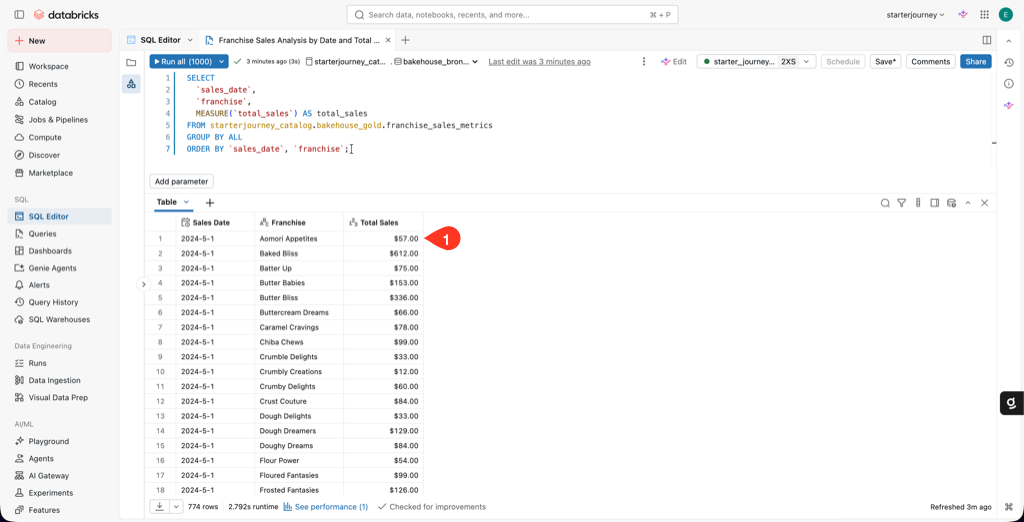Open query info icon in right rail
This screenshot has height=522, width=1024.
tap(1009, 84)
